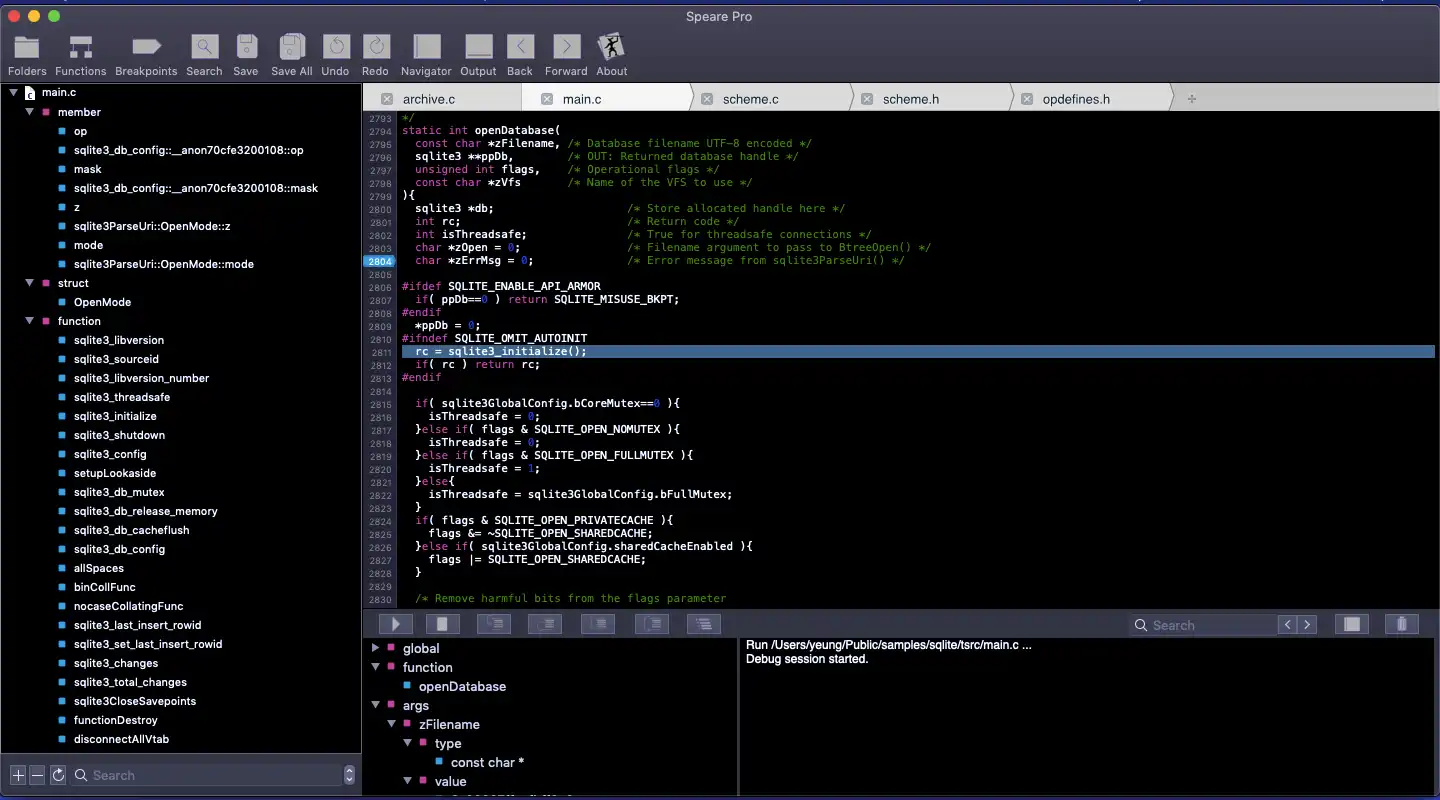Screen dimensions: 1440x800
Task: Collapse the member group in sidebar
Action: [30, 112]
